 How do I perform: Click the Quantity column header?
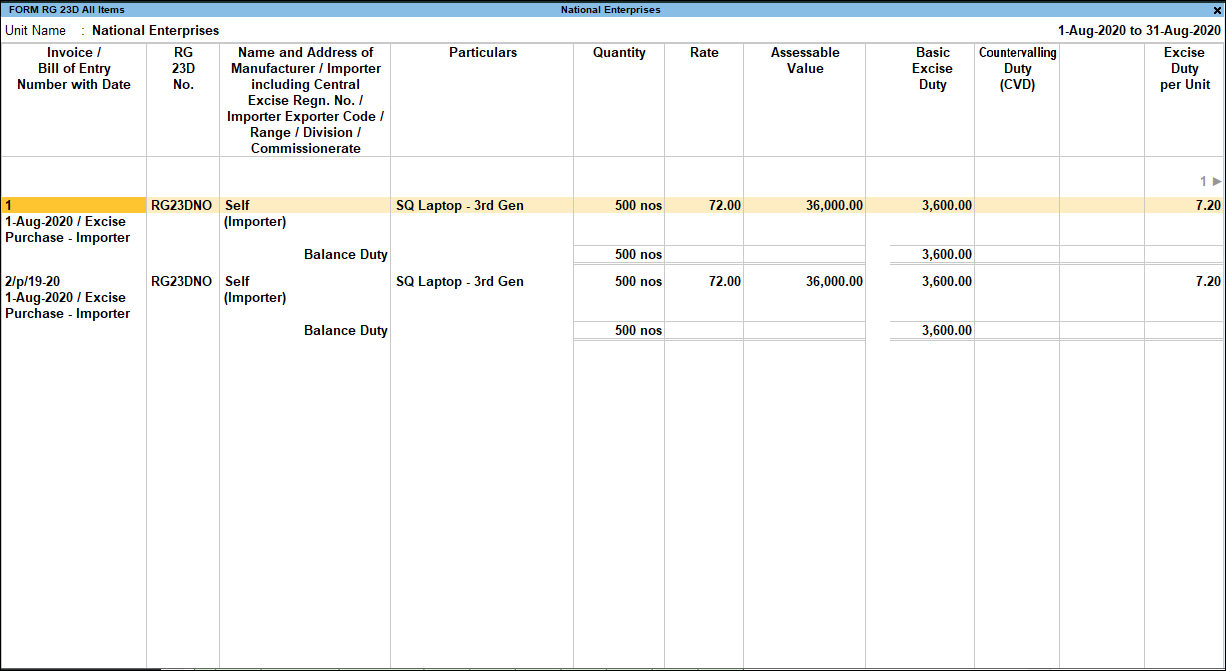pos(619,53)
